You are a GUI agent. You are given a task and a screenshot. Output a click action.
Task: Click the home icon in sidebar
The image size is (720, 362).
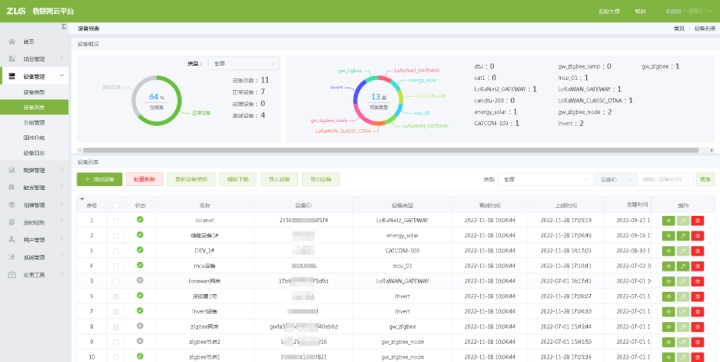(x=12, y=42)
